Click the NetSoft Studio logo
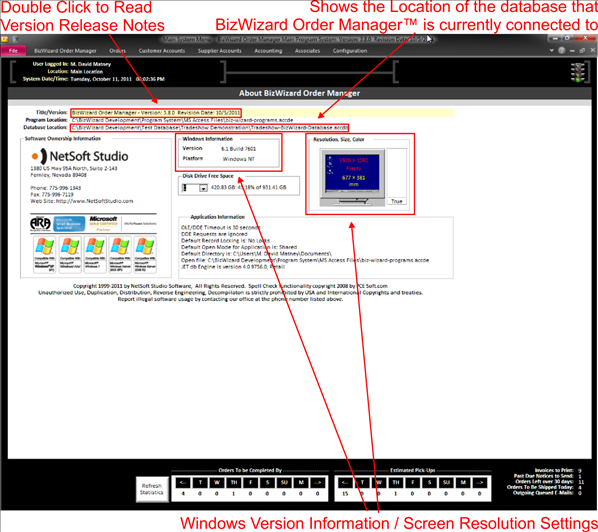 [80, 156]
